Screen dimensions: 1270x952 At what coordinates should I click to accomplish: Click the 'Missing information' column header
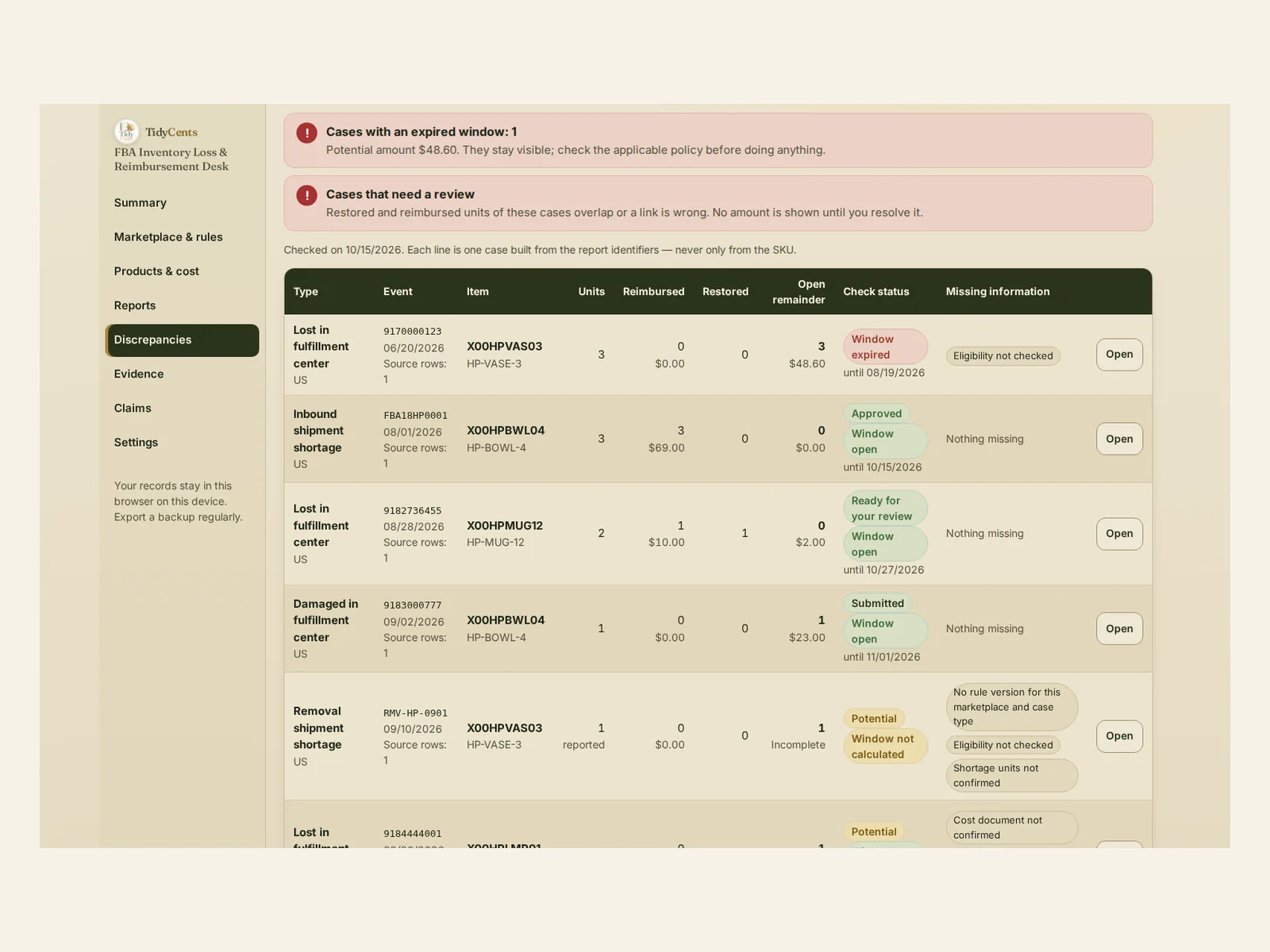coord(998,292)
